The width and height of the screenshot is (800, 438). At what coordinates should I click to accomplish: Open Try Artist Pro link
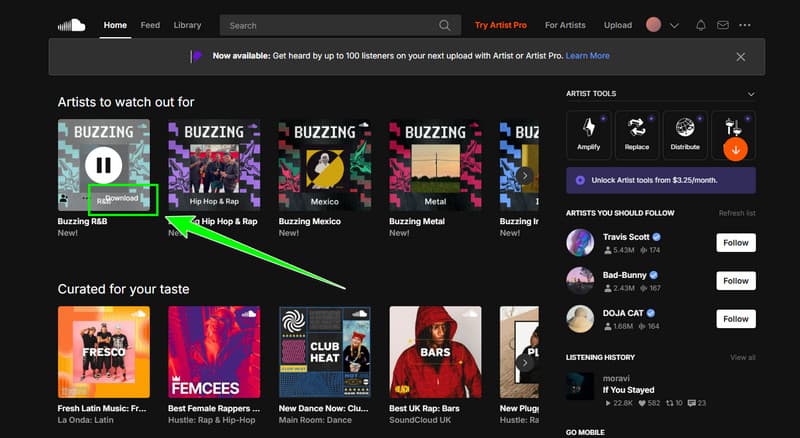[501, 25]
